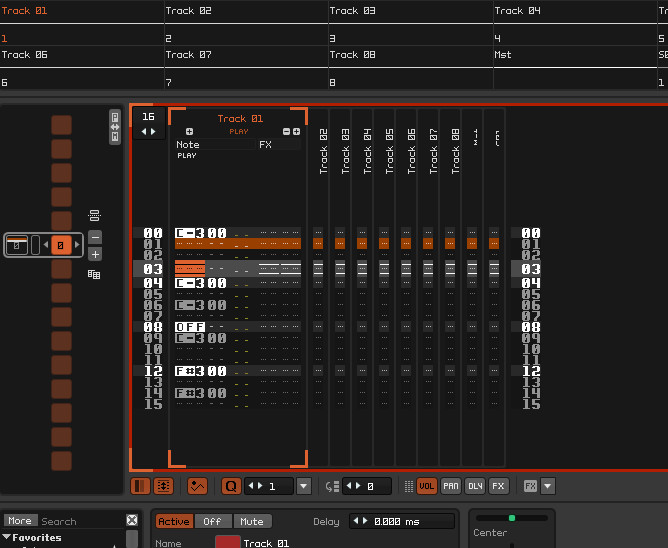The width and height of the screenshot is (668, 548).
Task: Open the quantize options dropdown
Action: tap(304, 486)
